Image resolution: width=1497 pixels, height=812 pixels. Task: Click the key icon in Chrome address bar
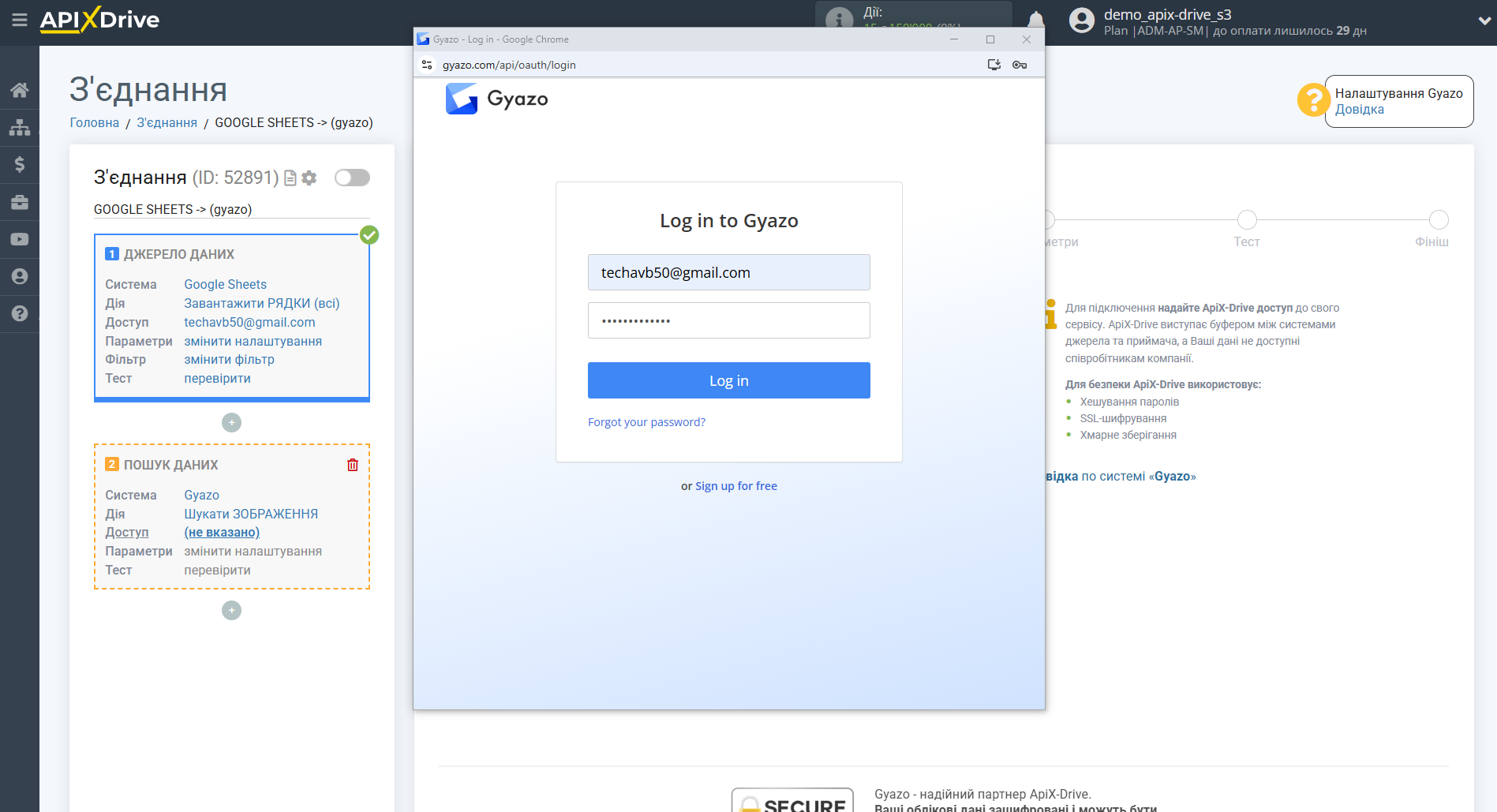pos(1020,65)
